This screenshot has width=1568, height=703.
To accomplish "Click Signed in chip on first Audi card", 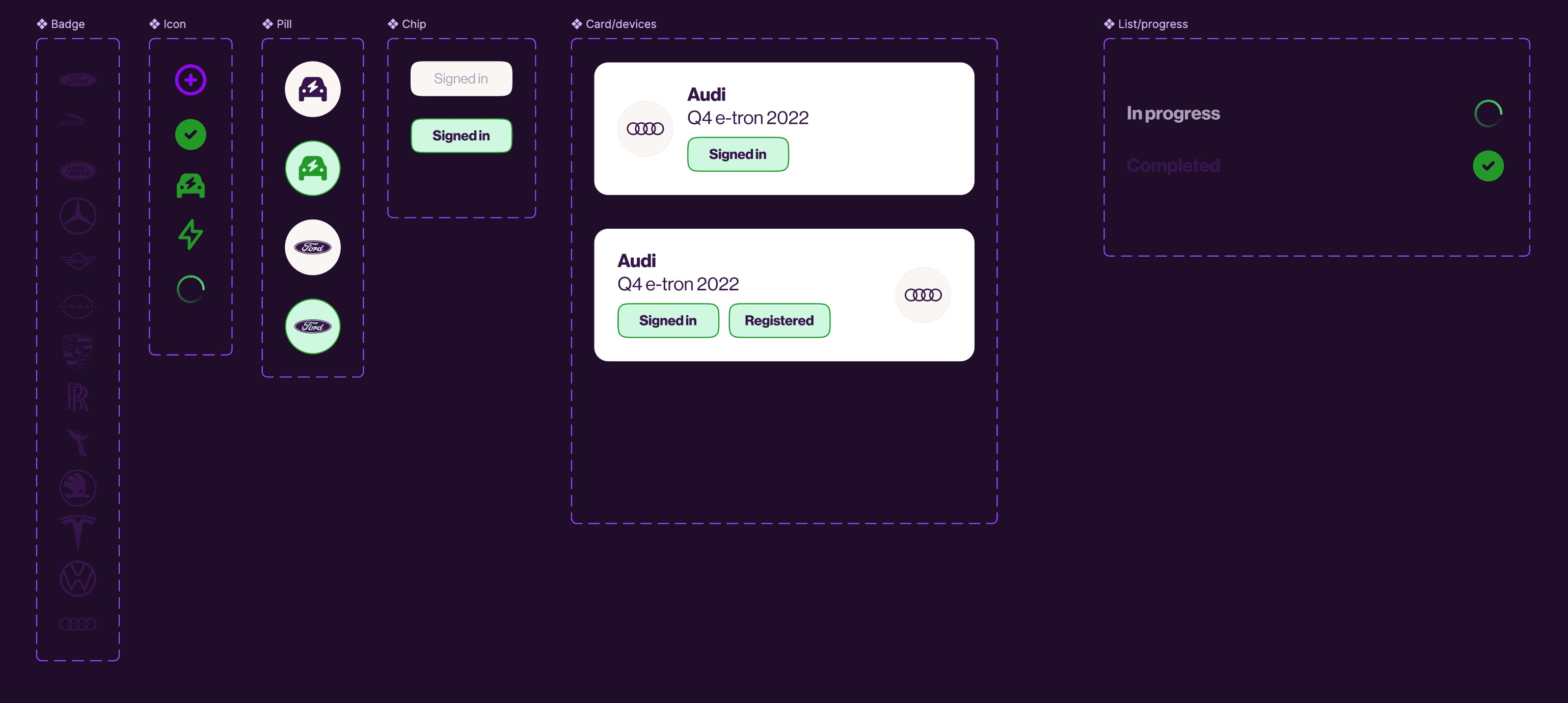I will pos(737,154).
